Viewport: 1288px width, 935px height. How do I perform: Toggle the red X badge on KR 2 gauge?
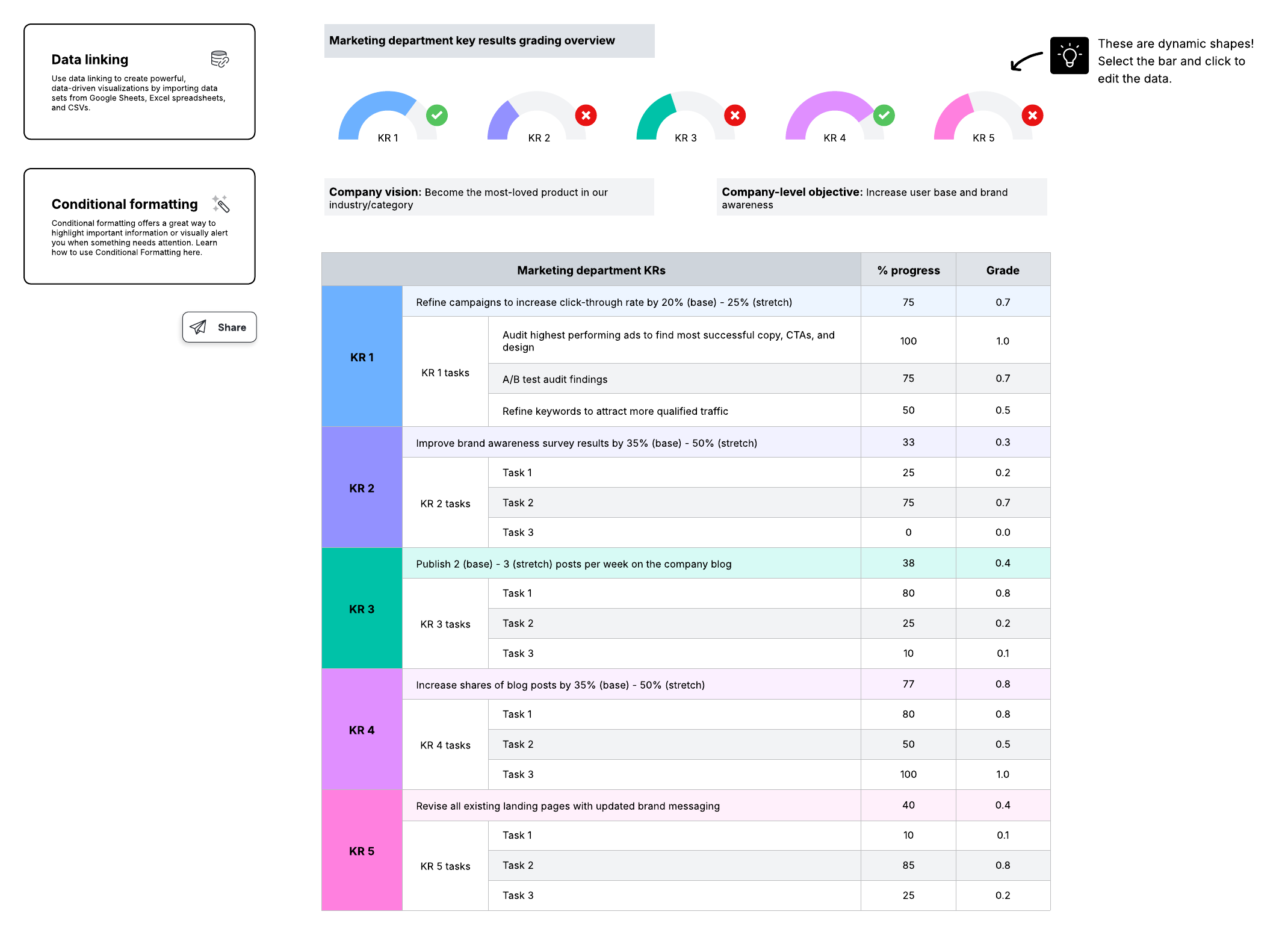point(586,114)
